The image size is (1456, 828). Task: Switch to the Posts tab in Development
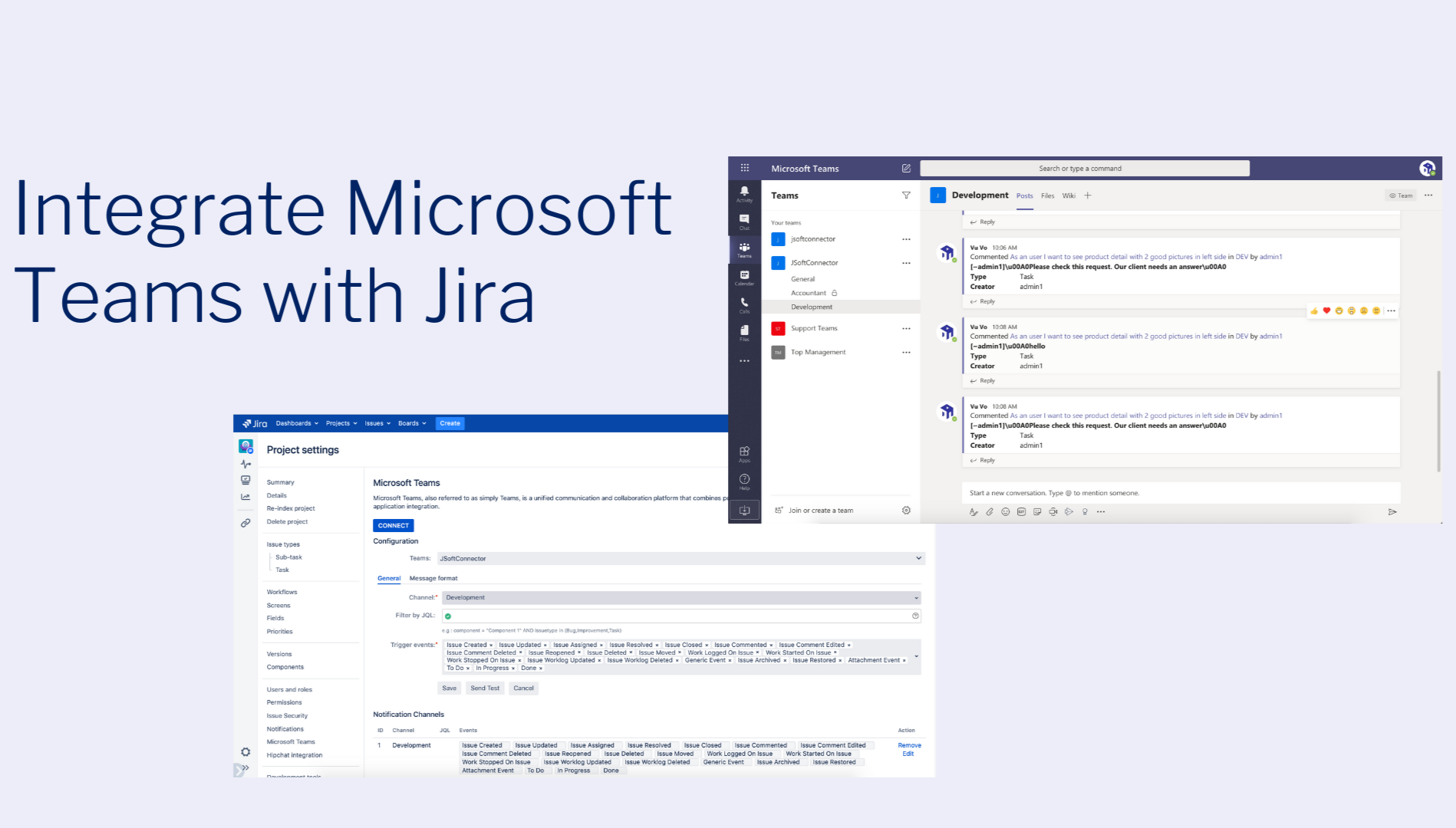1025,196
